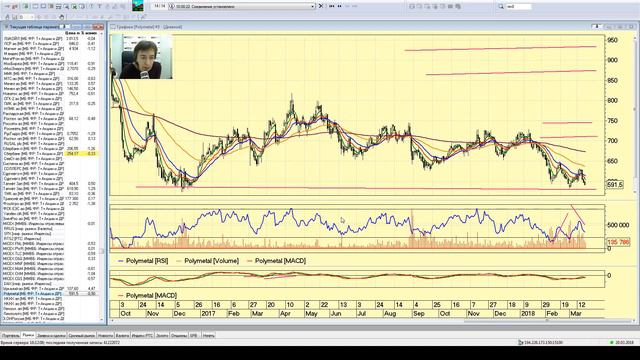Open the Золото tab
640x360 pixels.
(x=162, y=336)
